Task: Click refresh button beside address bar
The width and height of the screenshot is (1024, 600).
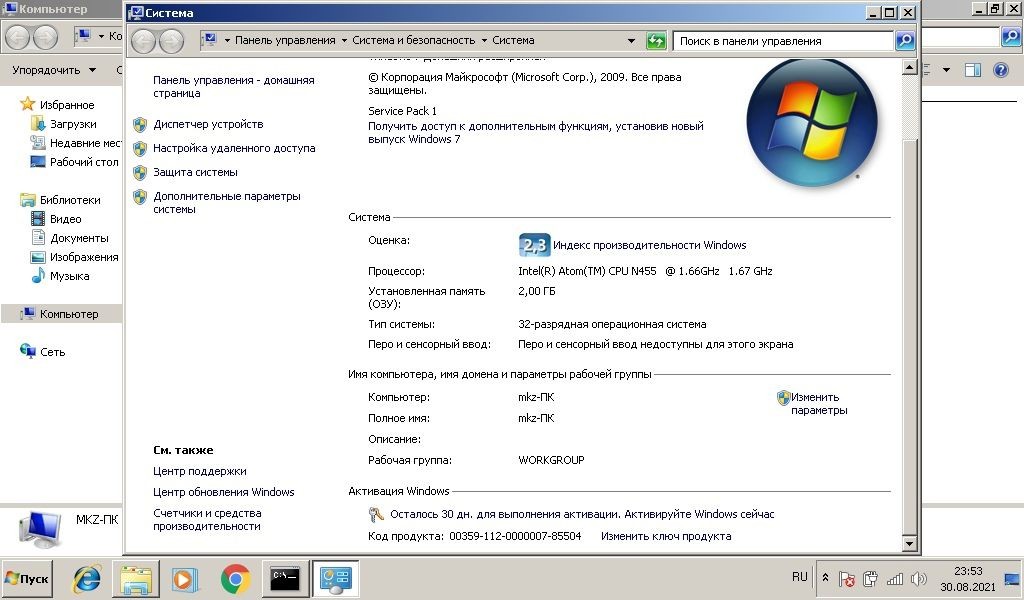Action: coord(656,40)
